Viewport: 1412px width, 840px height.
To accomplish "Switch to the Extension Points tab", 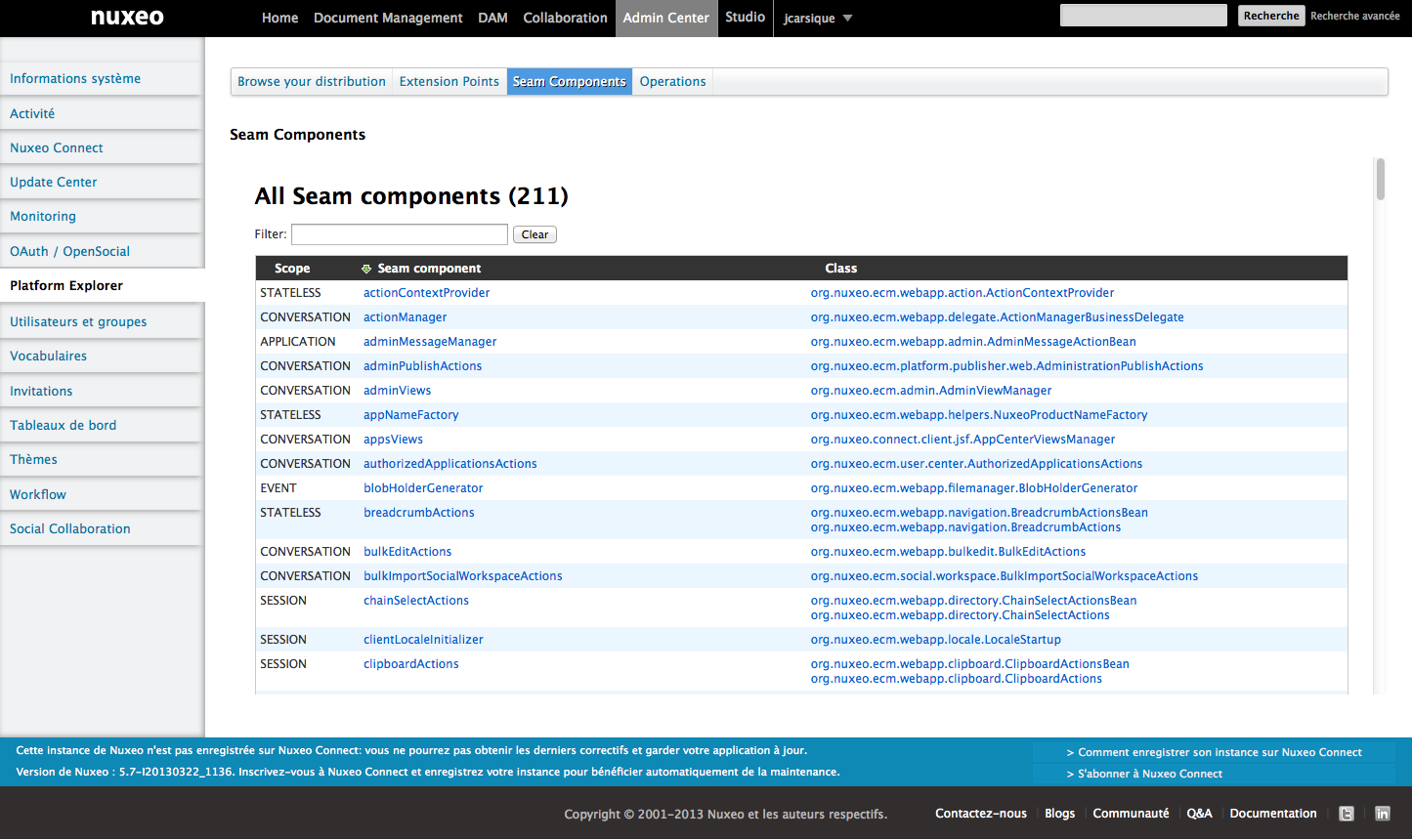I will [x=449, y=82].
